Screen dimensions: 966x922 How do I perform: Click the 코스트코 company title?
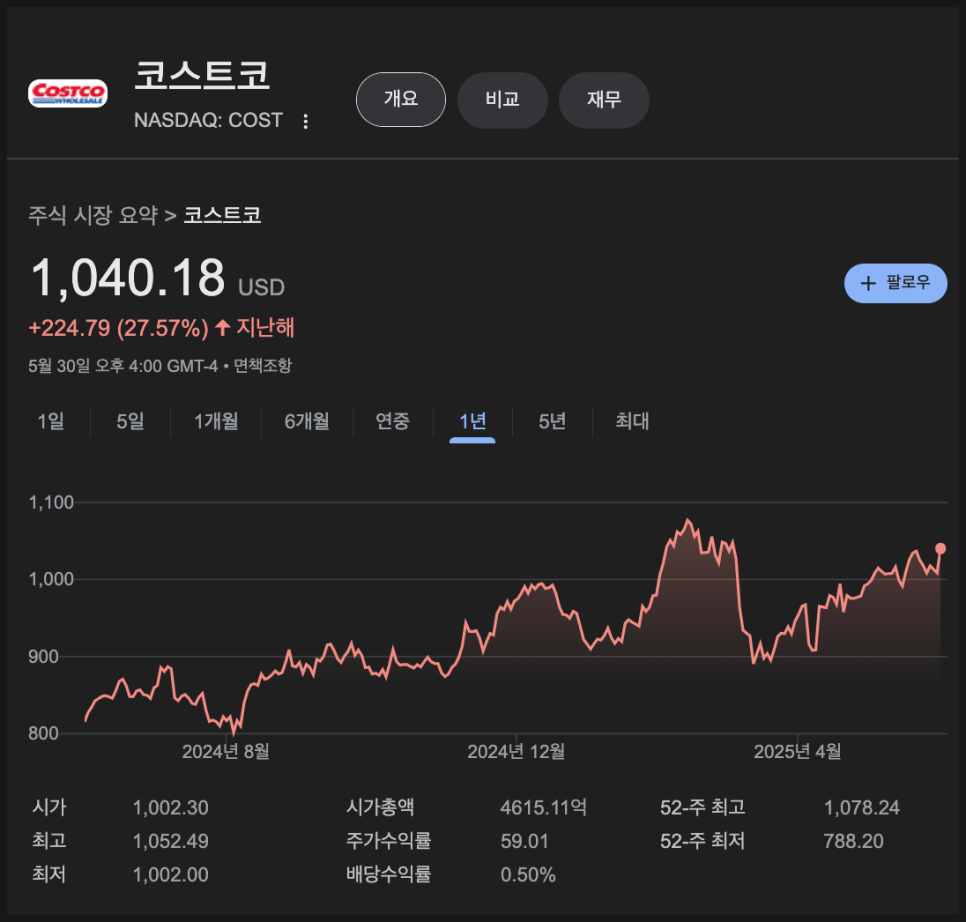click(202, 76)
